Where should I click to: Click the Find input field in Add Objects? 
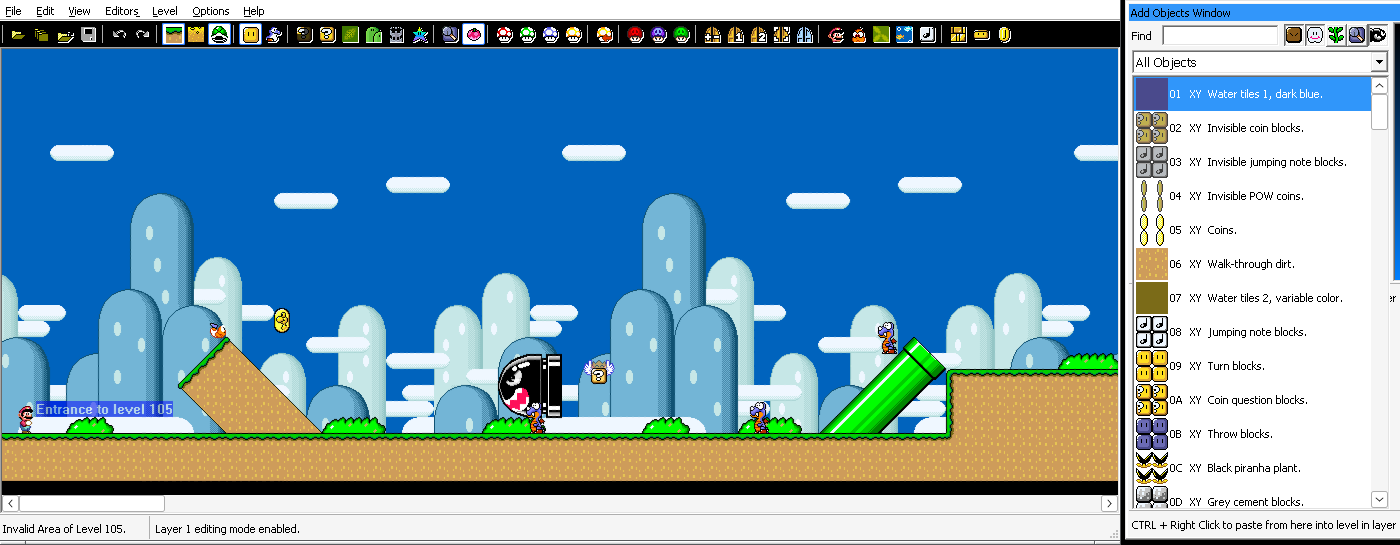click(1220, 36)
